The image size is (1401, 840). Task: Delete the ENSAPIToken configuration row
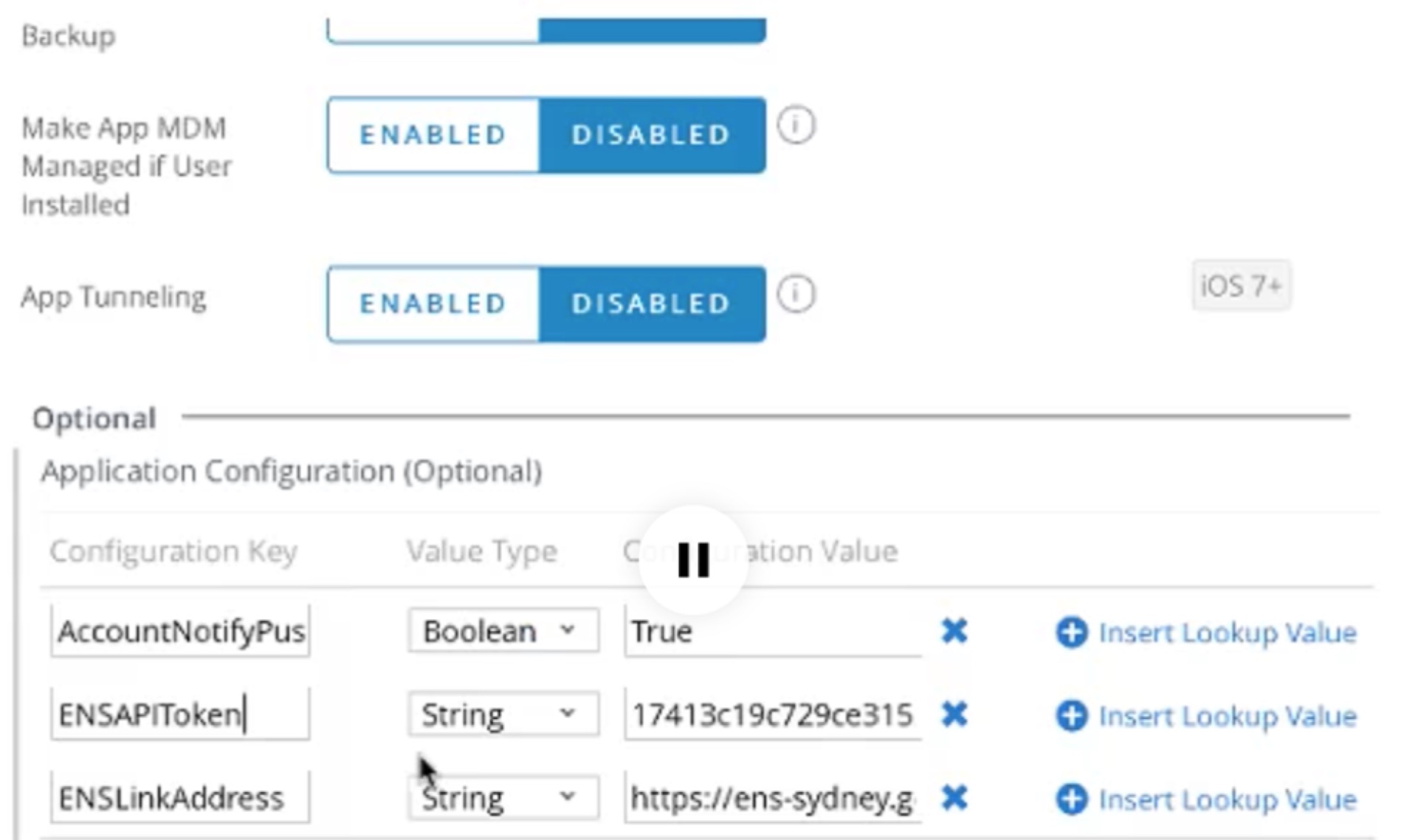tap(954, 715)
